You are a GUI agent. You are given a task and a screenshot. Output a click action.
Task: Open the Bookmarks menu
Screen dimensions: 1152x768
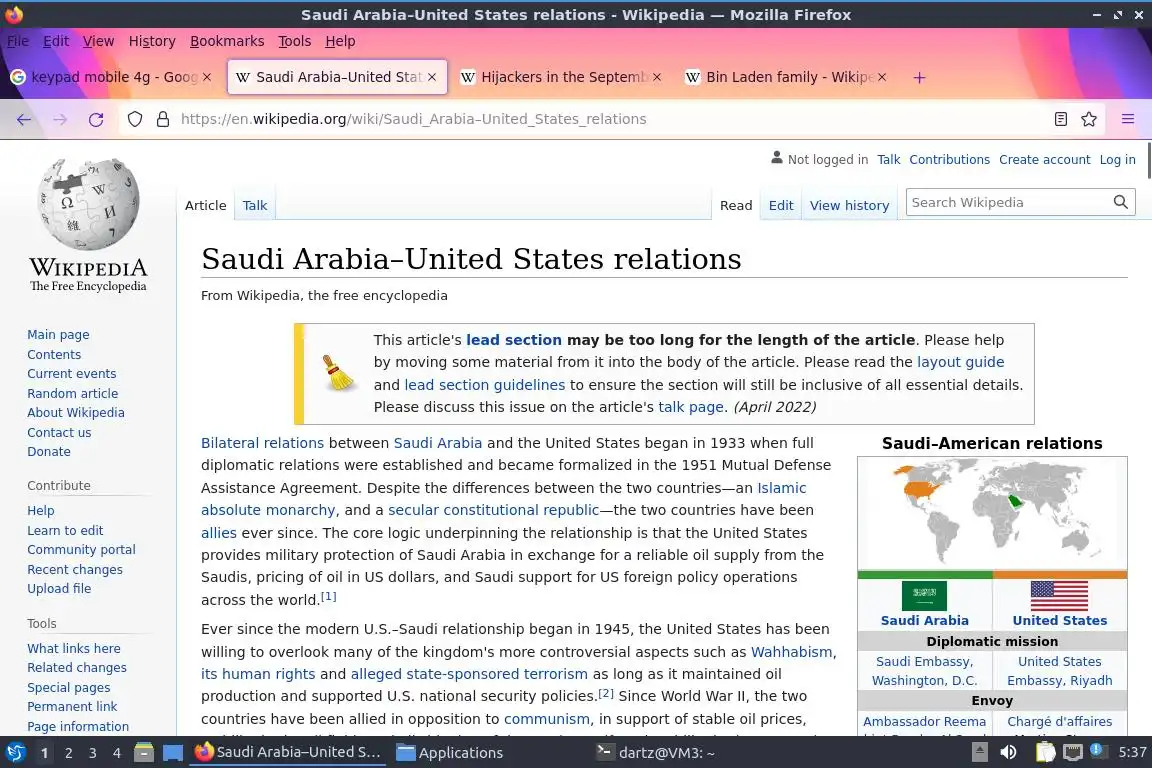[227, 41]
